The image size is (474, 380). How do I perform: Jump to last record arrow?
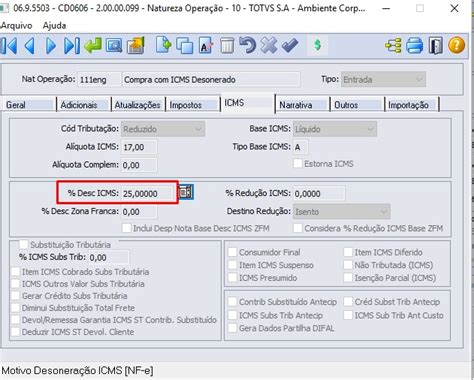(x=72, y=46)
